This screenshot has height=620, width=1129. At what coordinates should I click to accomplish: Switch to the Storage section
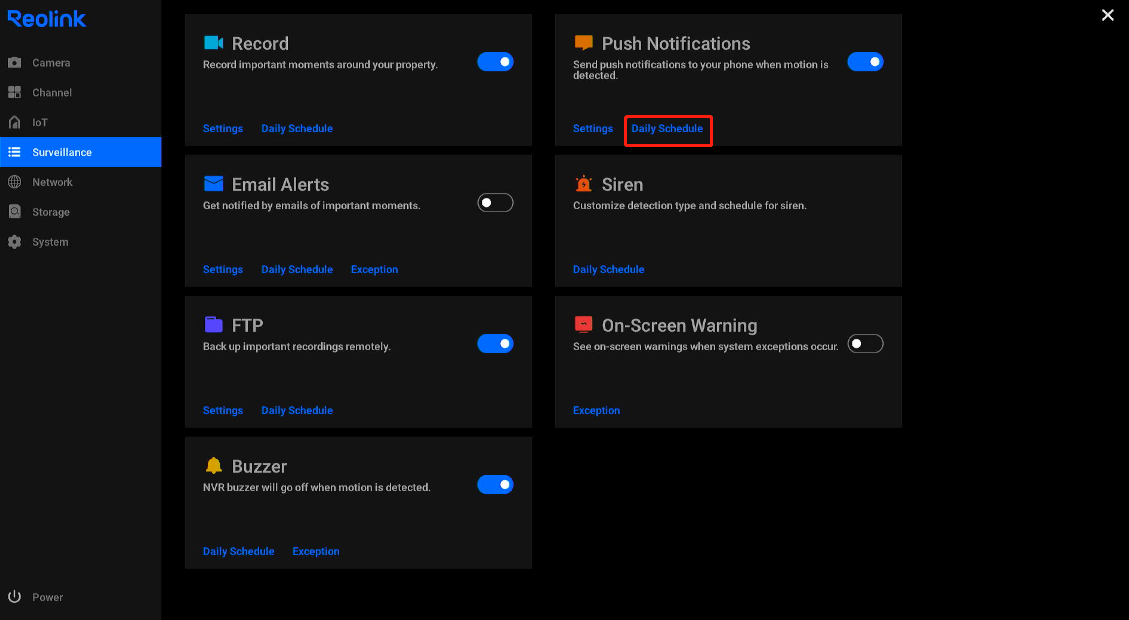click(x=81, y=212)
